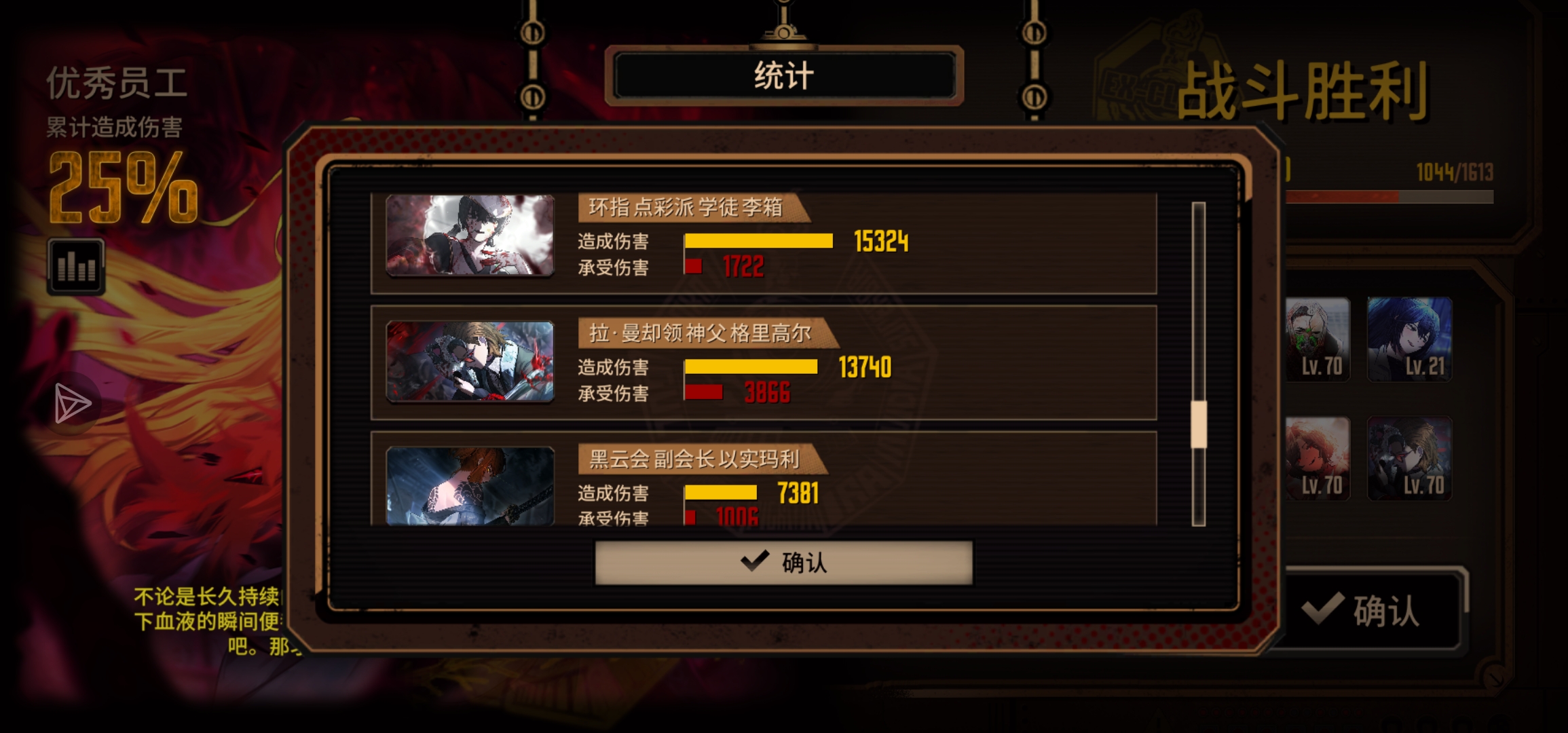1568x733 pixels.
Task: Click the orange-haired Lv. 70 character icon
Action: coord(1317,458)
